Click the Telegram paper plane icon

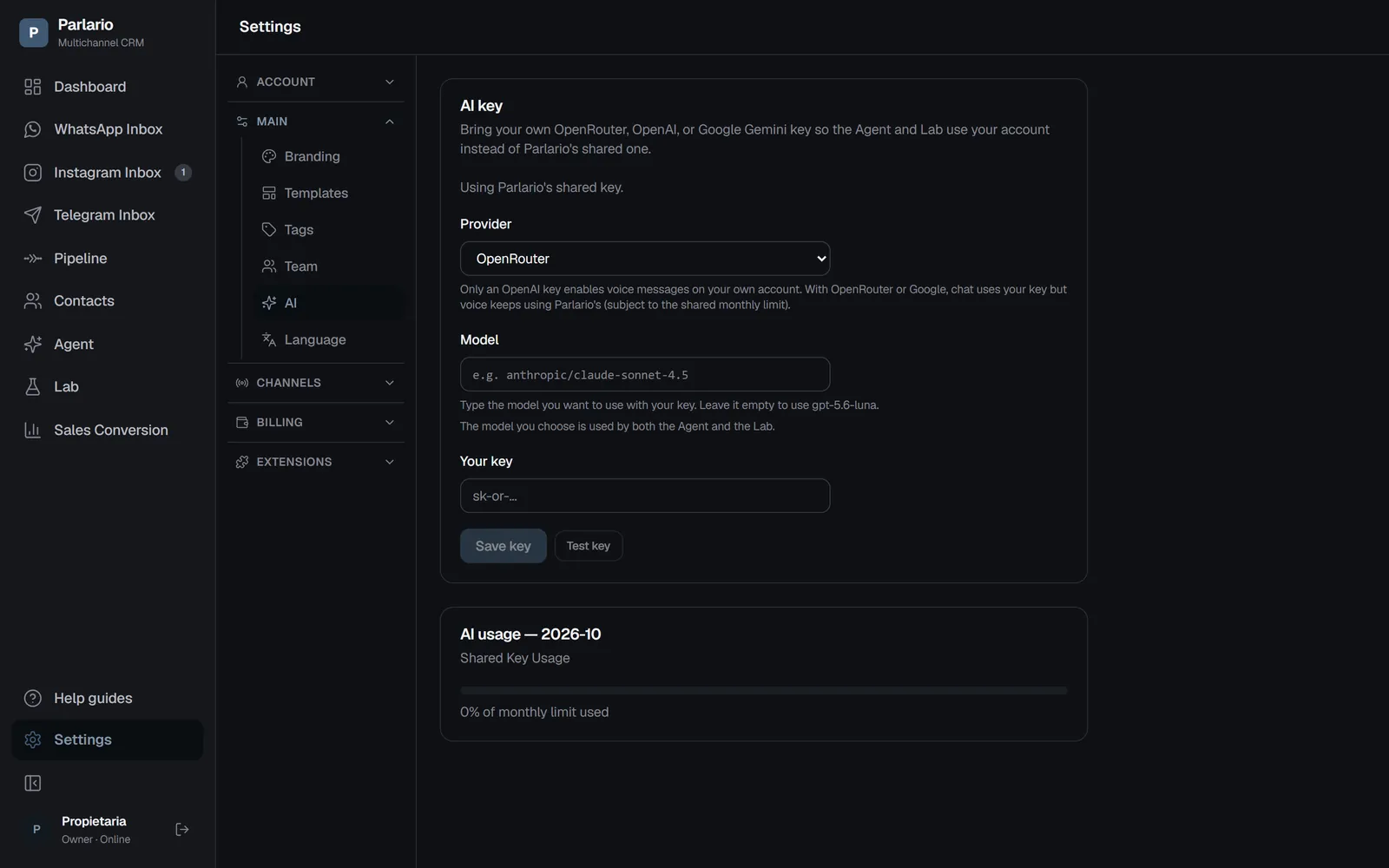(33, 215)
